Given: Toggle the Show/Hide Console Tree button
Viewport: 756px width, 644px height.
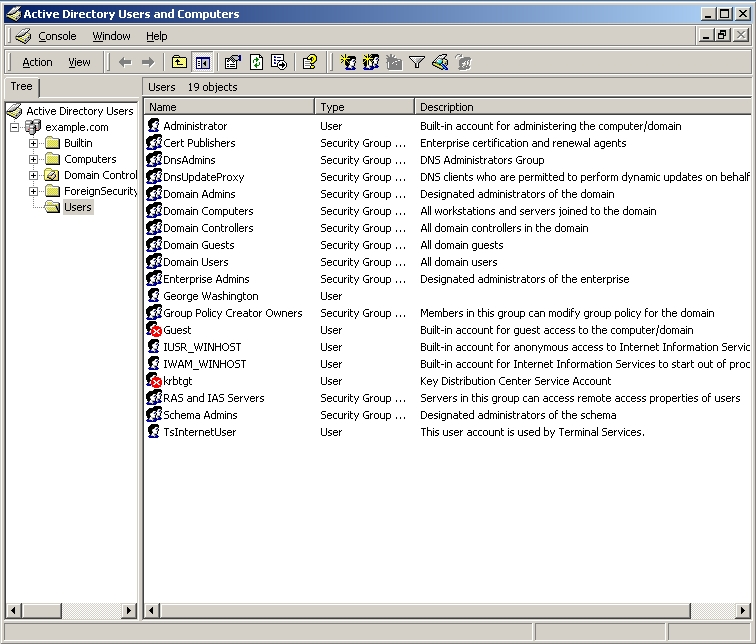Looking at the screenshot, I should 203,62.
